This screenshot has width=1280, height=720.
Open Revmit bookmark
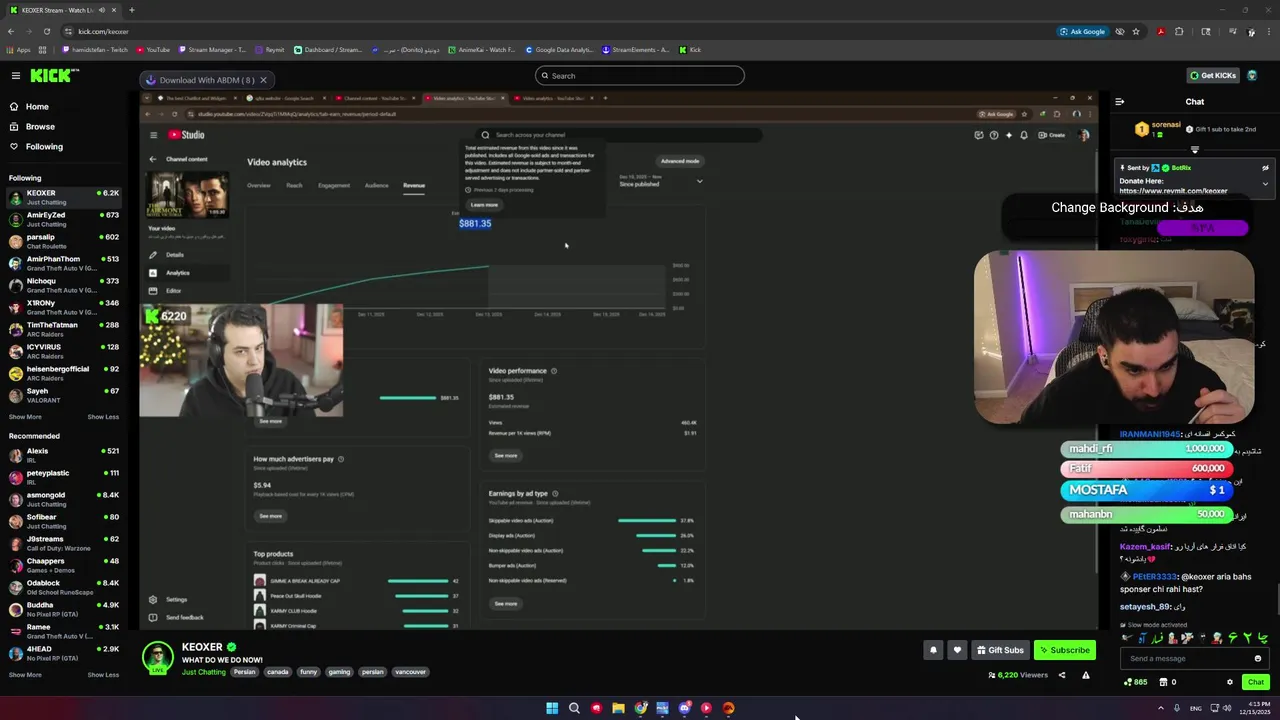click(269, 49)
